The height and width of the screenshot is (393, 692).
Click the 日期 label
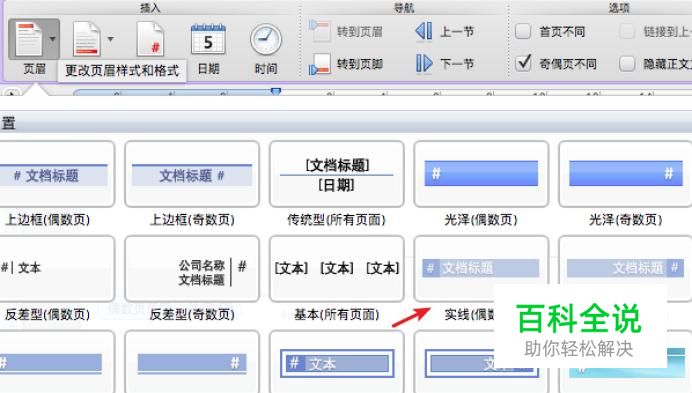pos(208,69)
